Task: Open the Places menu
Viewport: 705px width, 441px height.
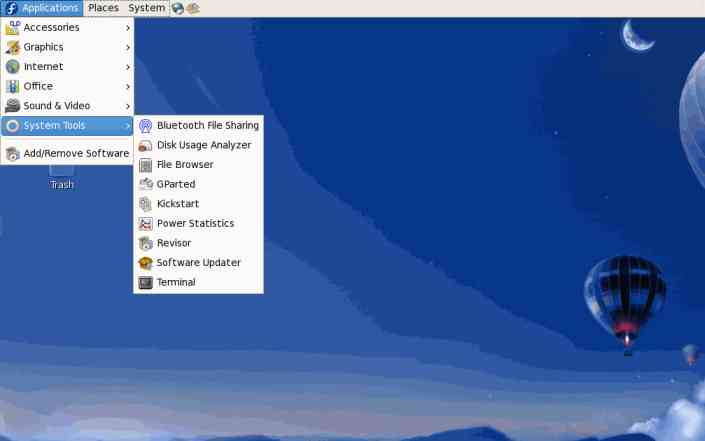Action: pos(103,8)
